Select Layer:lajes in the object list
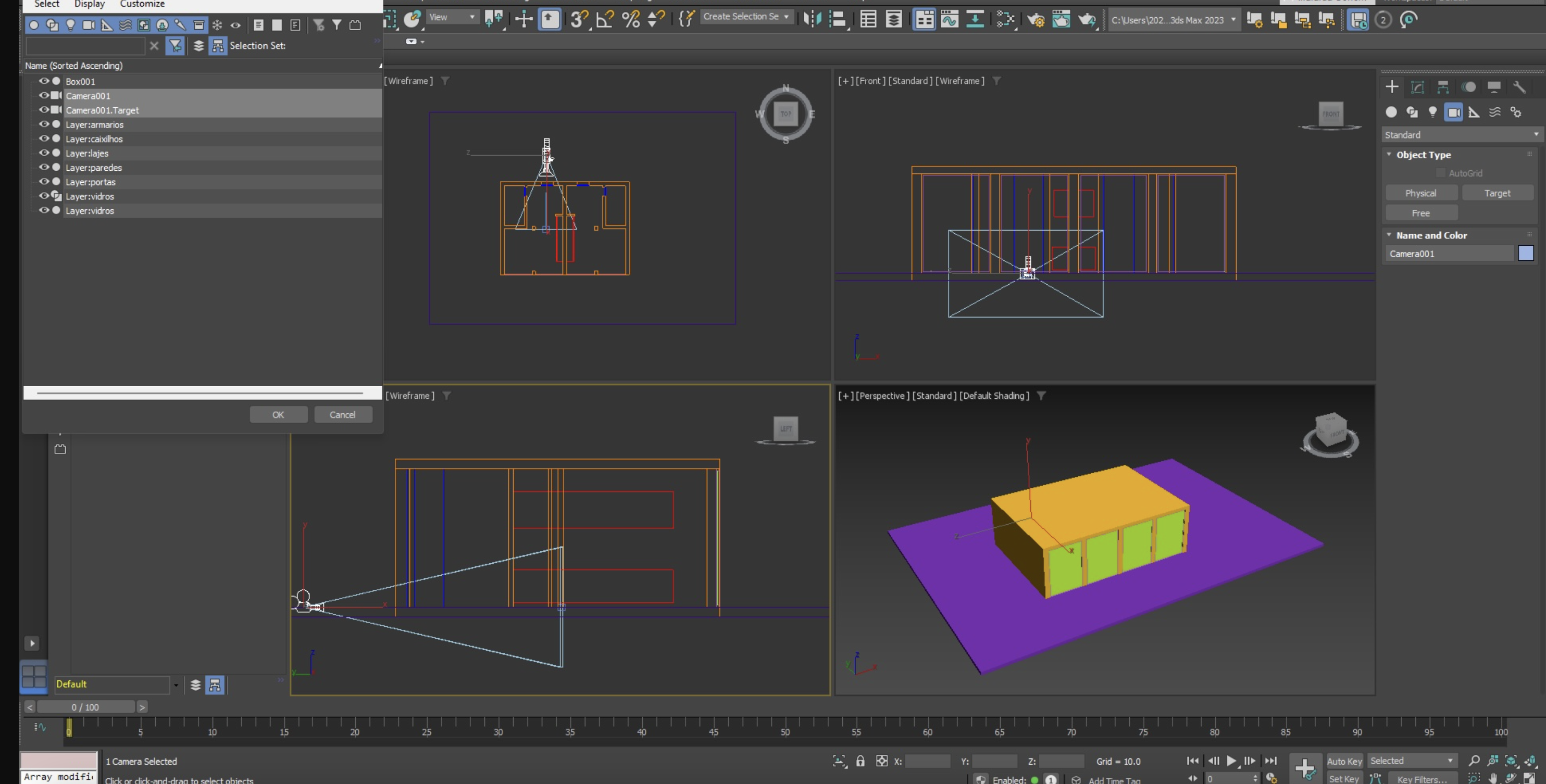1546x784 pixels. [87, 154]
